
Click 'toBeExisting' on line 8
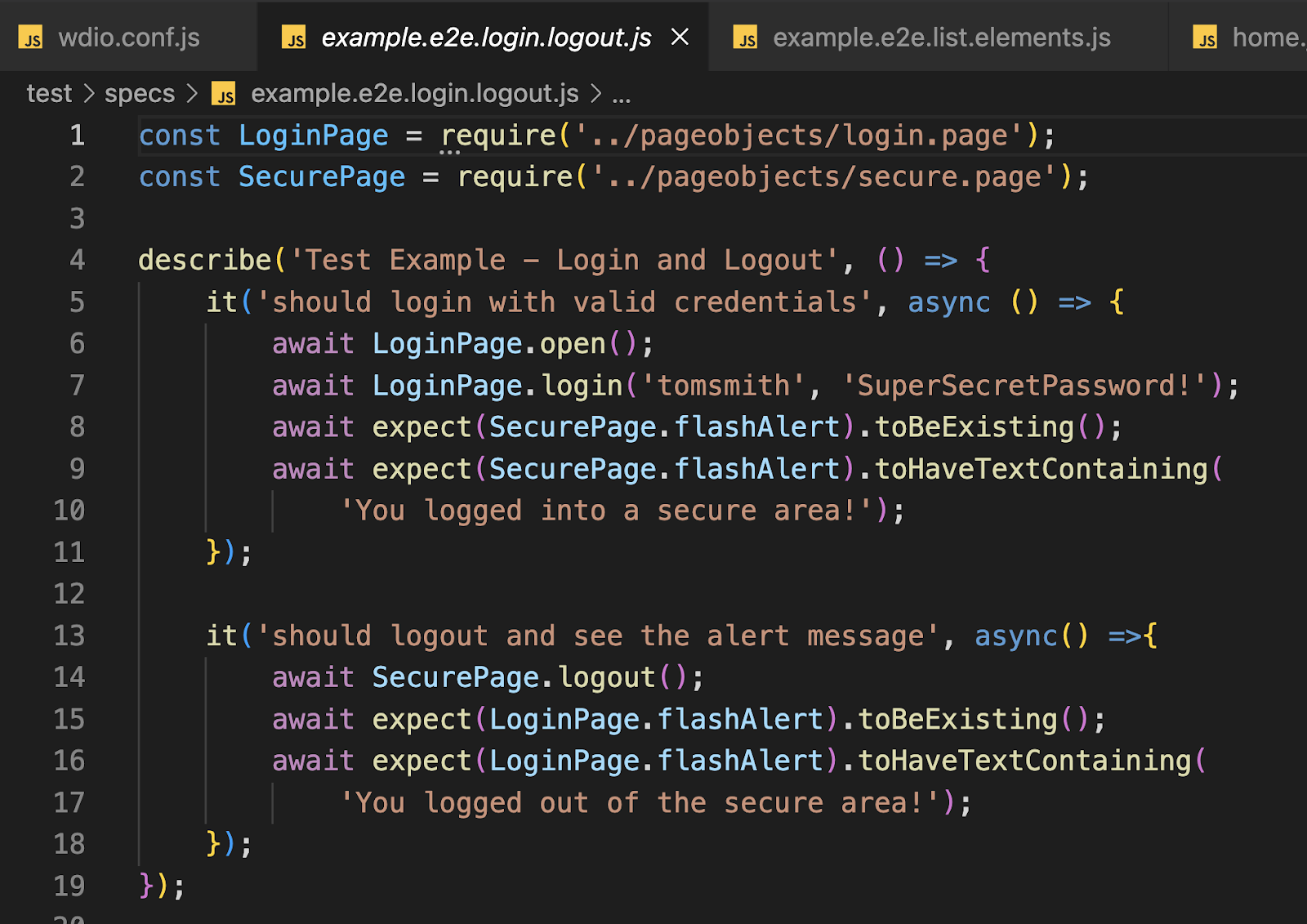tap(975, 426)
